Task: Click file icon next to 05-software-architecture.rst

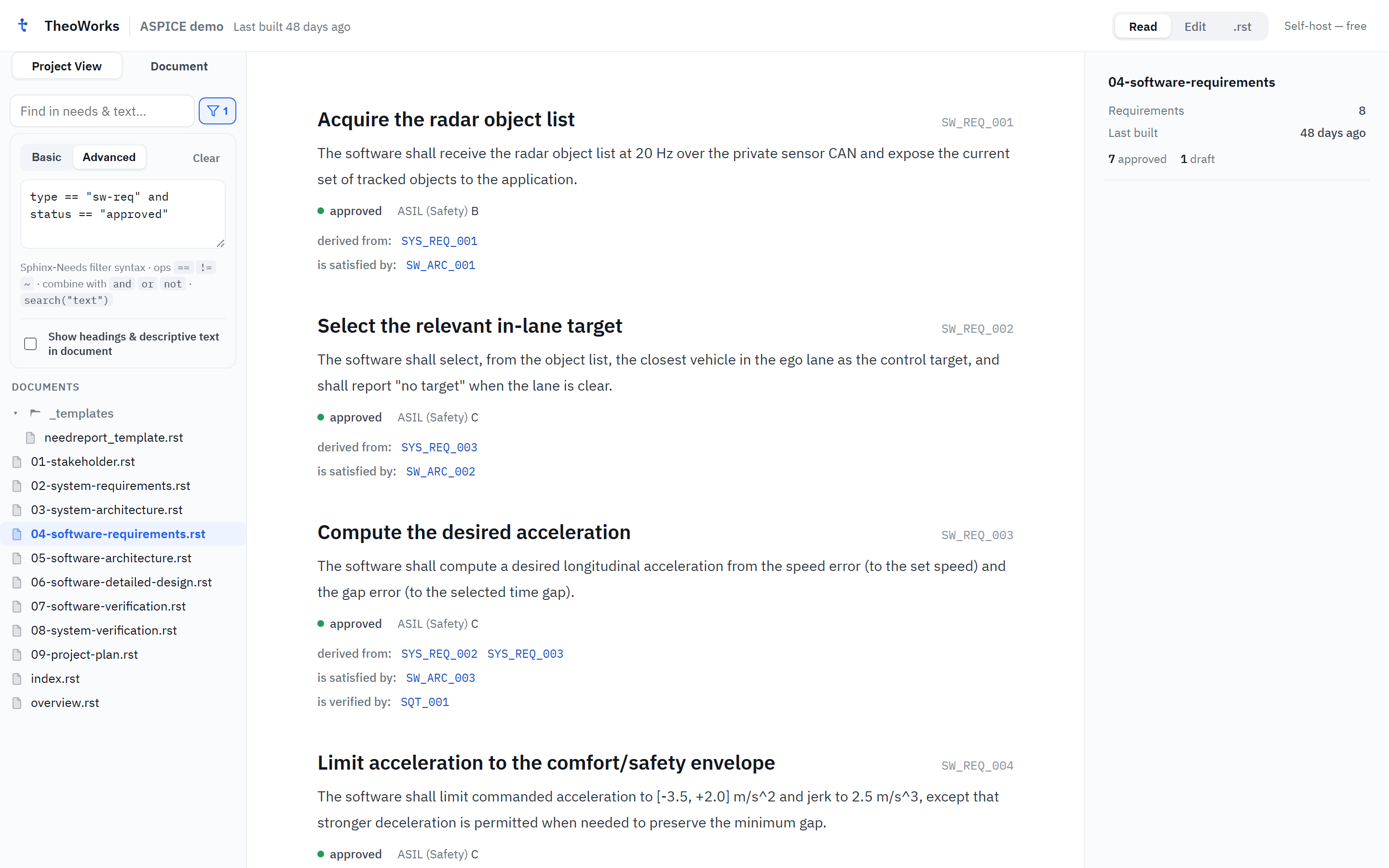Action: (17, 558)
